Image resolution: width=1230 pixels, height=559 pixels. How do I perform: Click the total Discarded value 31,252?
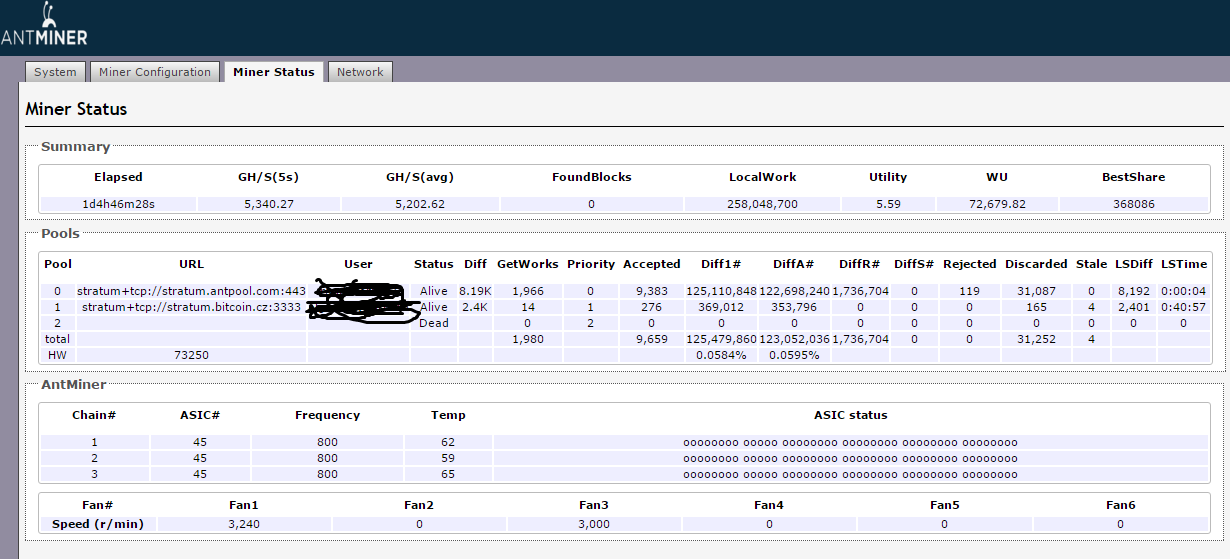[1035, 339]
